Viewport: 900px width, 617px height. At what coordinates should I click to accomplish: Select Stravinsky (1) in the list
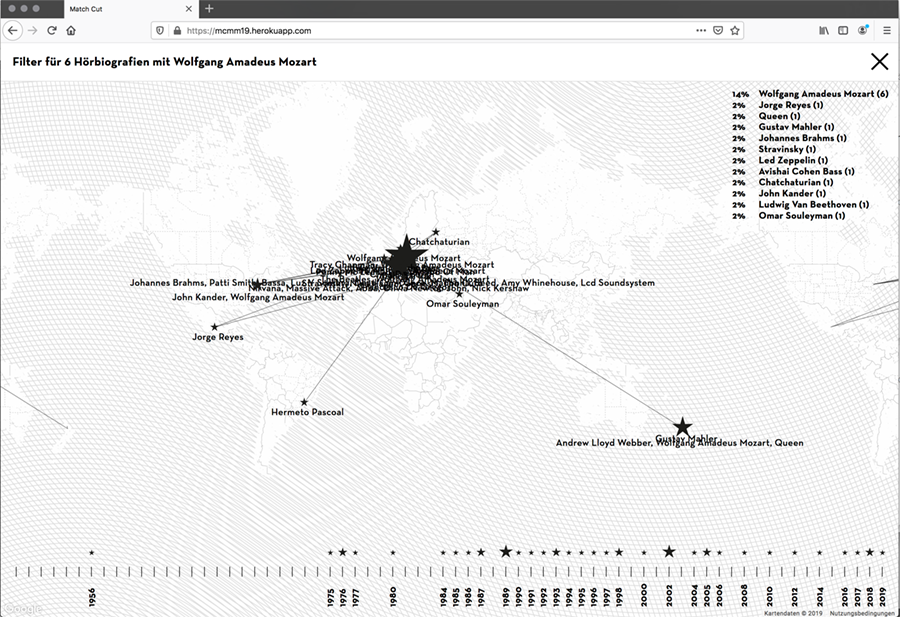pos(787,149)
